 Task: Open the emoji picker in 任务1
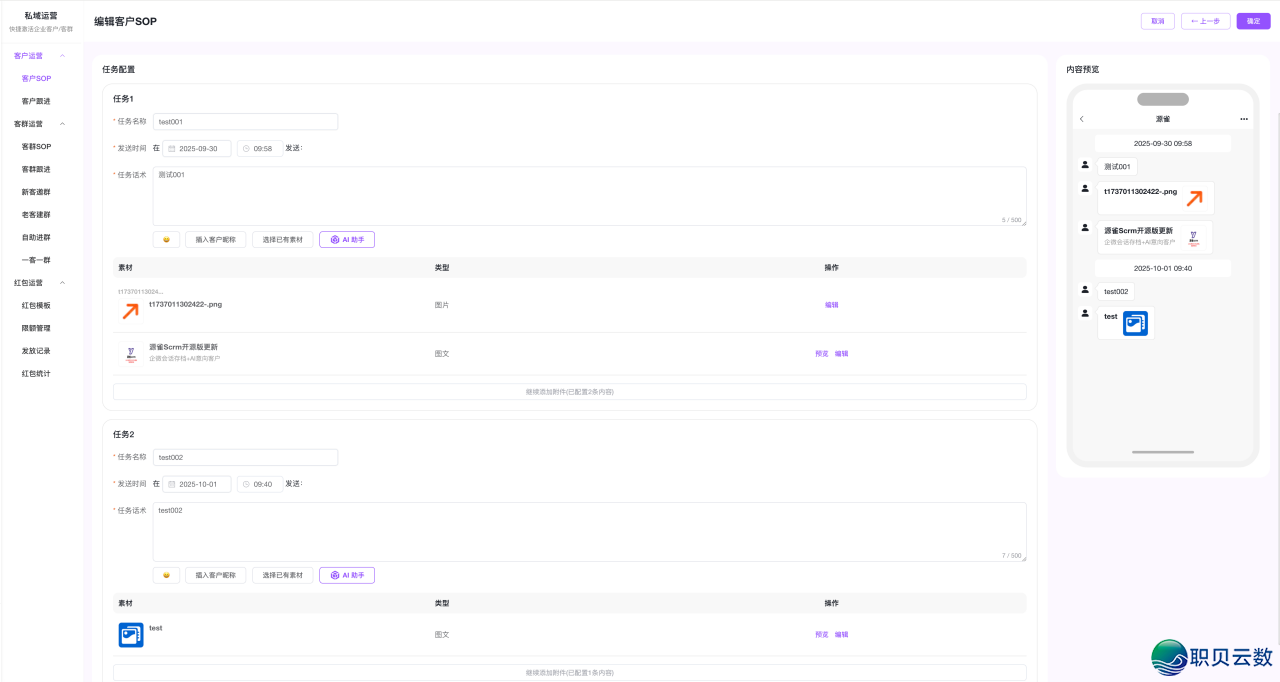pyautogui.click(x=166, y=239)
